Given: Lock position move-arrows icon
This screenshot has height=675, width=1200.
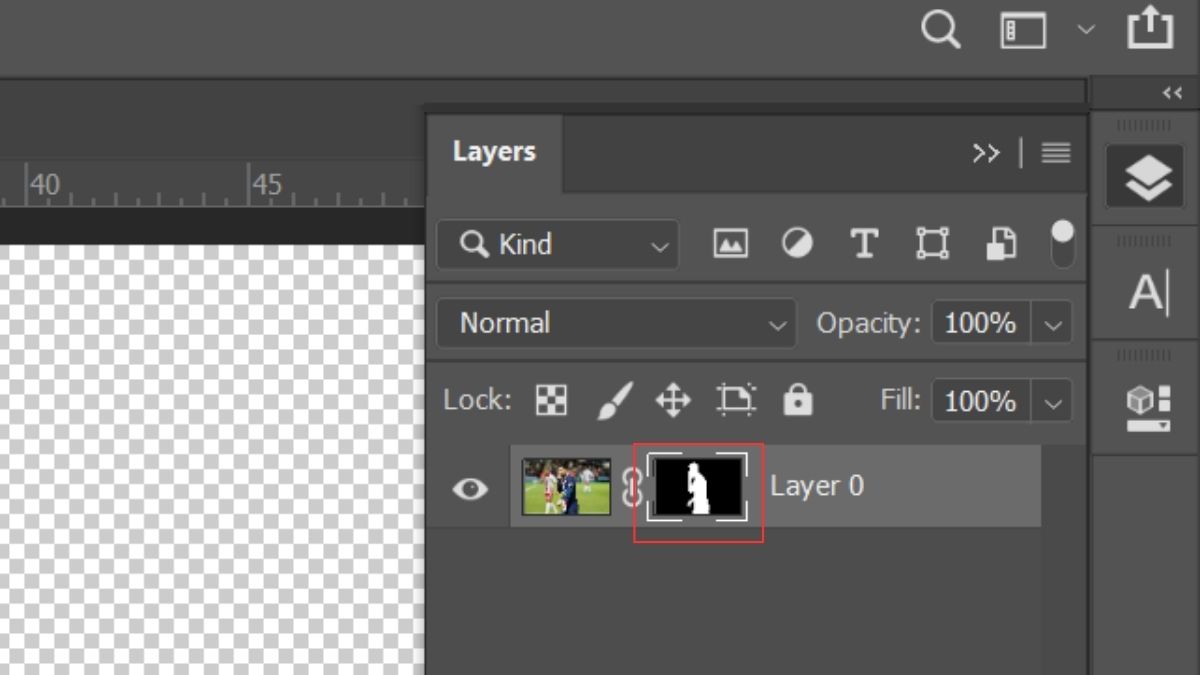Looking at the screenshot, I should click(673, 401).
